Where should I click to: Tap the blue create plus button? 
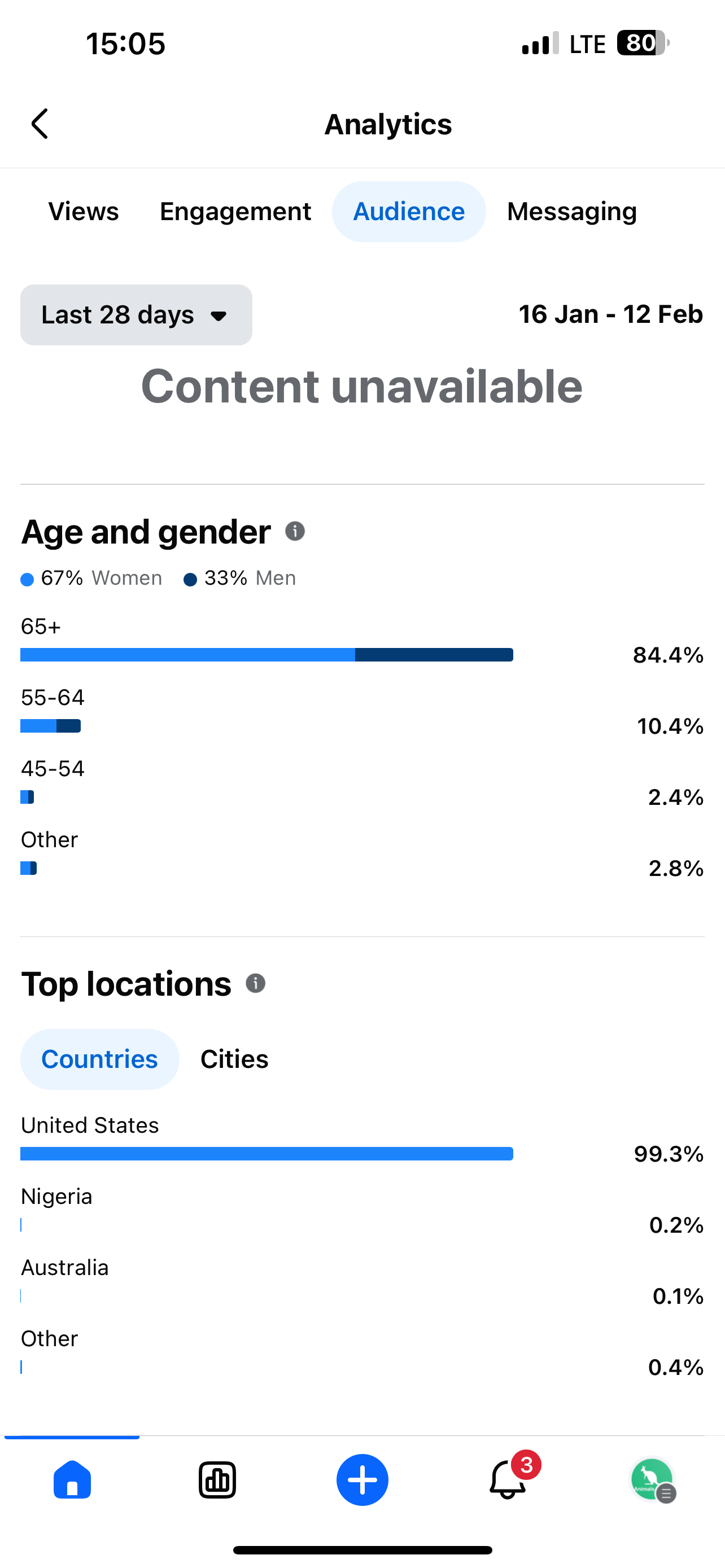click(362, 1479)
